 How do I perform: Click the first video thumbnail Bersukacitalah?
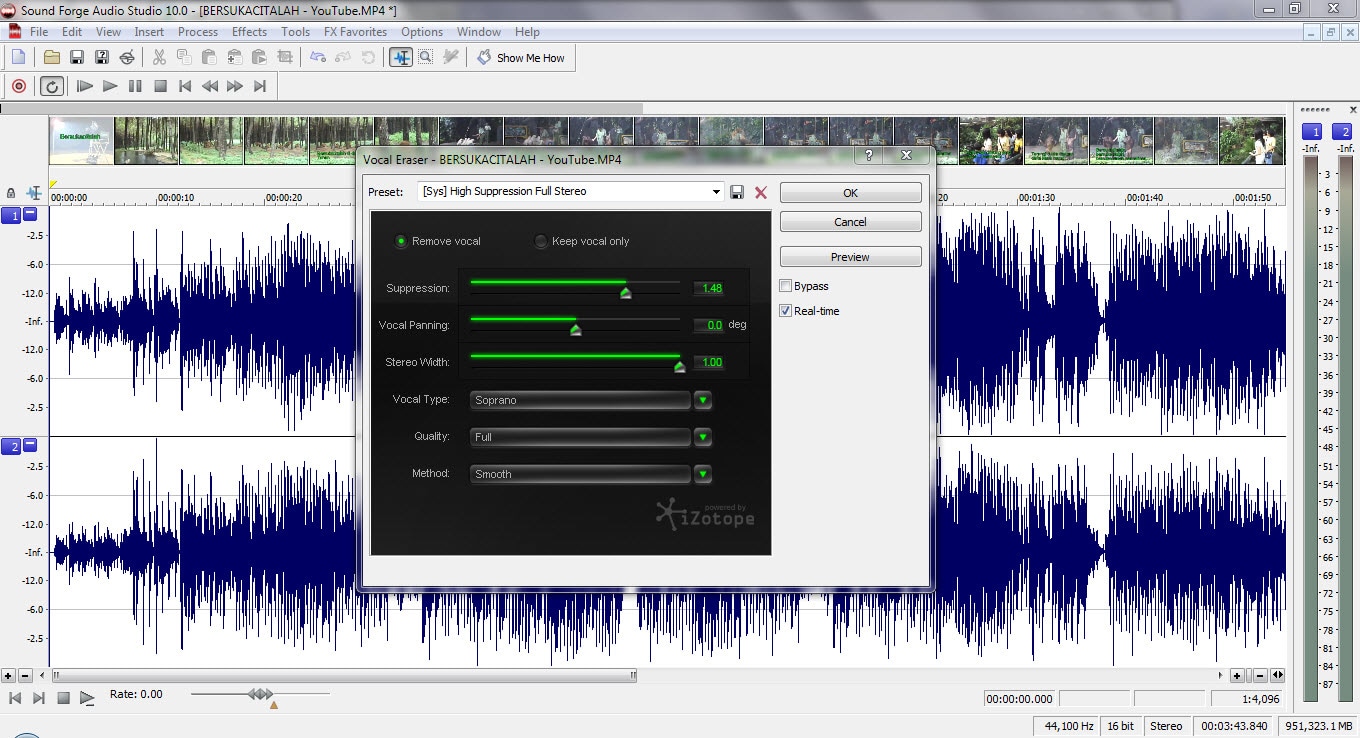click(x=82, y=140)
